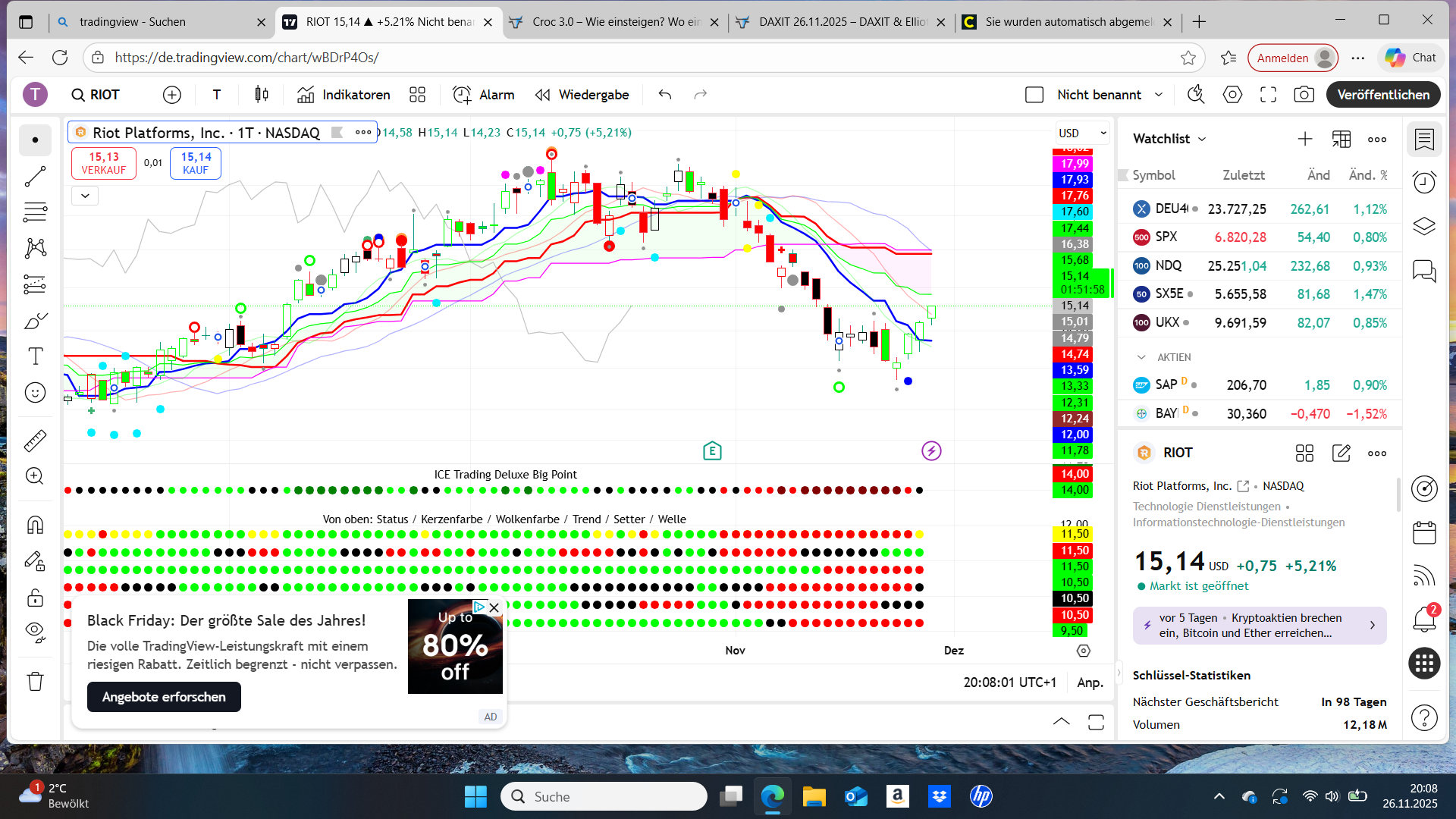The image size is (1456, 819).
Task: Take a chart snapshot with camera icon
Action: click(1304, 95)
